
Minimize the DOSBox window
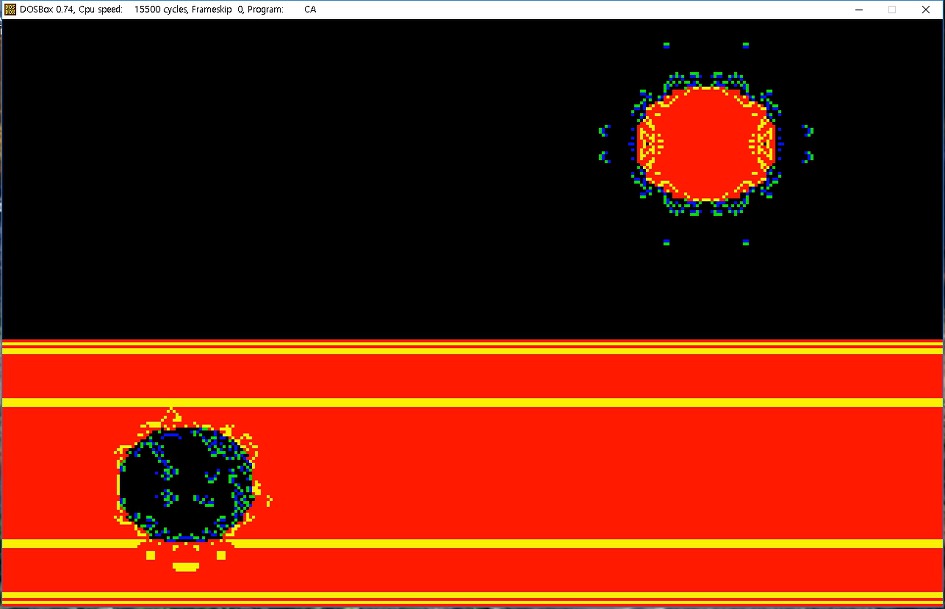coord(859,10)
